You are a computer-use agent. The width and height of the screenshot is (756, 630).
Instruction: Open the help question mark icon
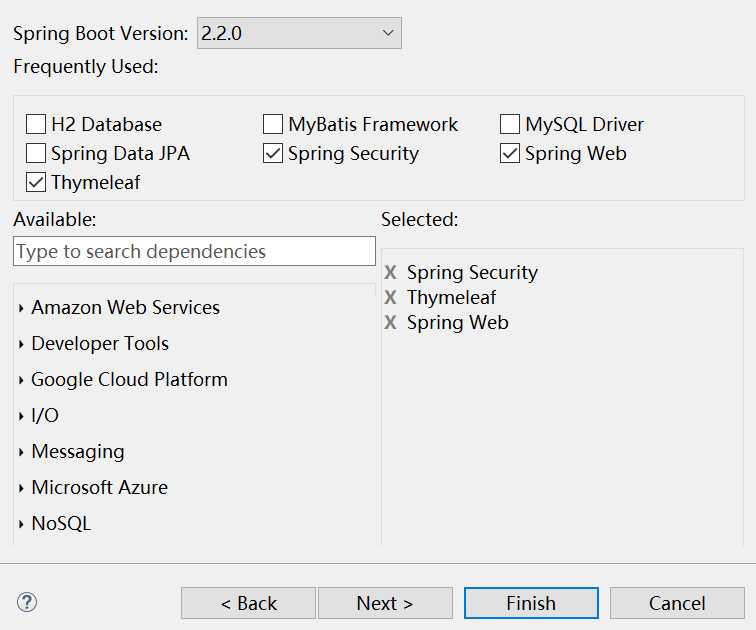coord(27,602)
